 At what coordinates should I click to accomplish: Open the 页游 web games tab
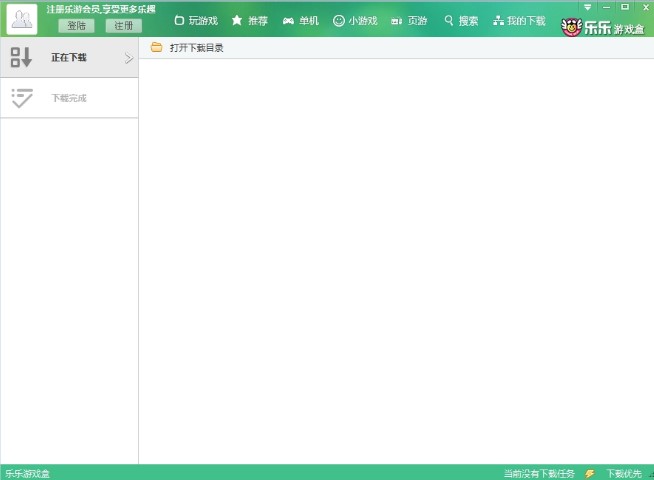coord(409,20)
